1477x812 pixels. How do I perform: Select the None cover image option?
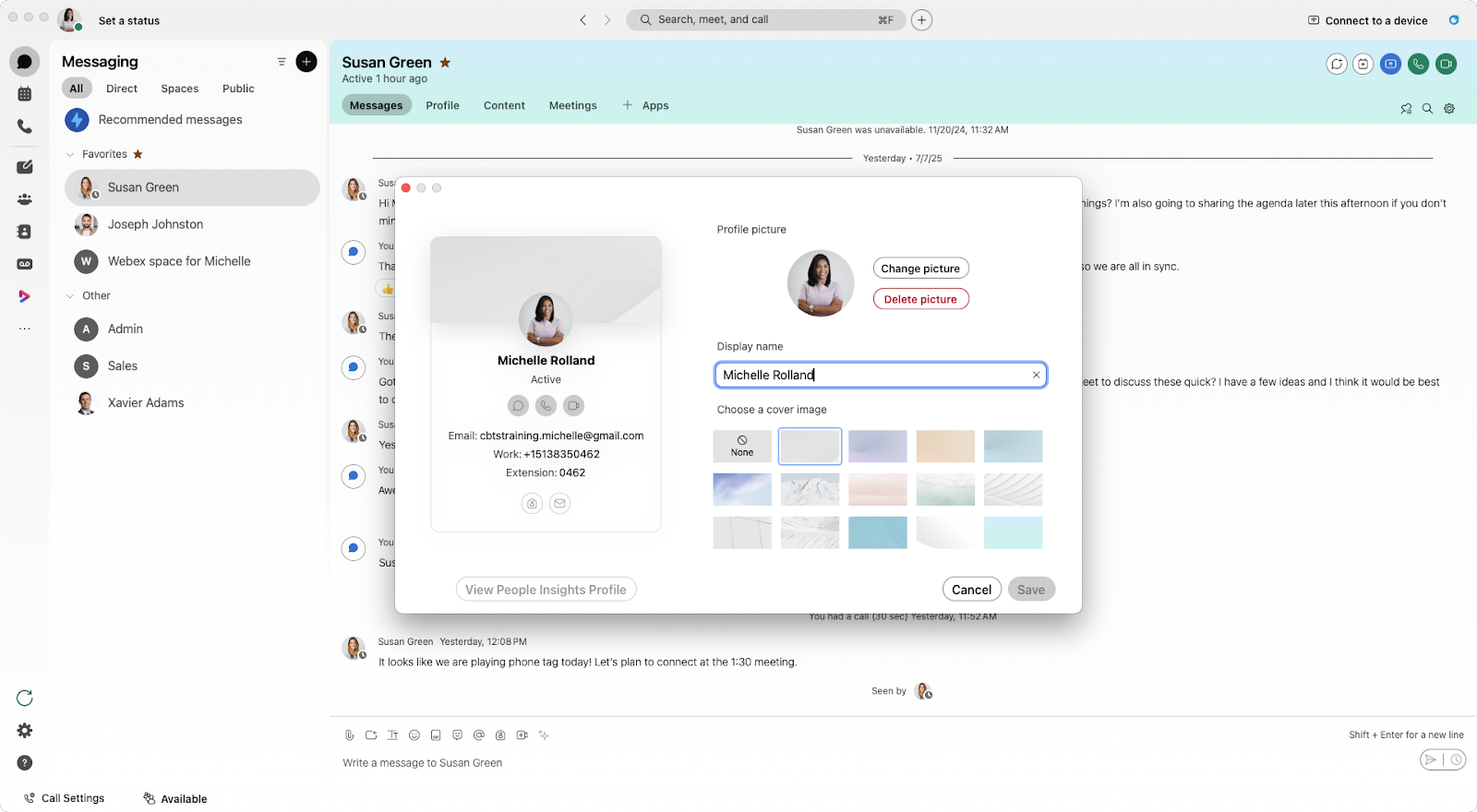(x=742, y=446)
